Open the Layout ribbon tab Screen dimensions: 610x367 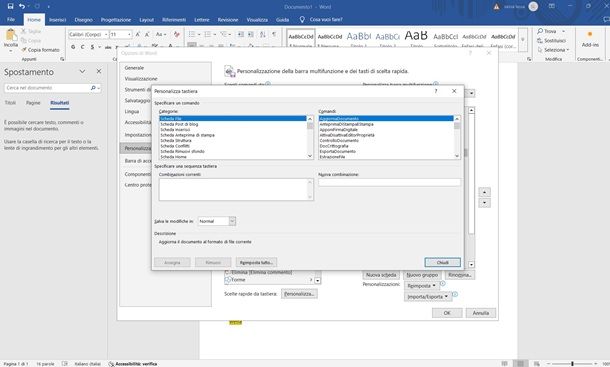click(147, 19)
